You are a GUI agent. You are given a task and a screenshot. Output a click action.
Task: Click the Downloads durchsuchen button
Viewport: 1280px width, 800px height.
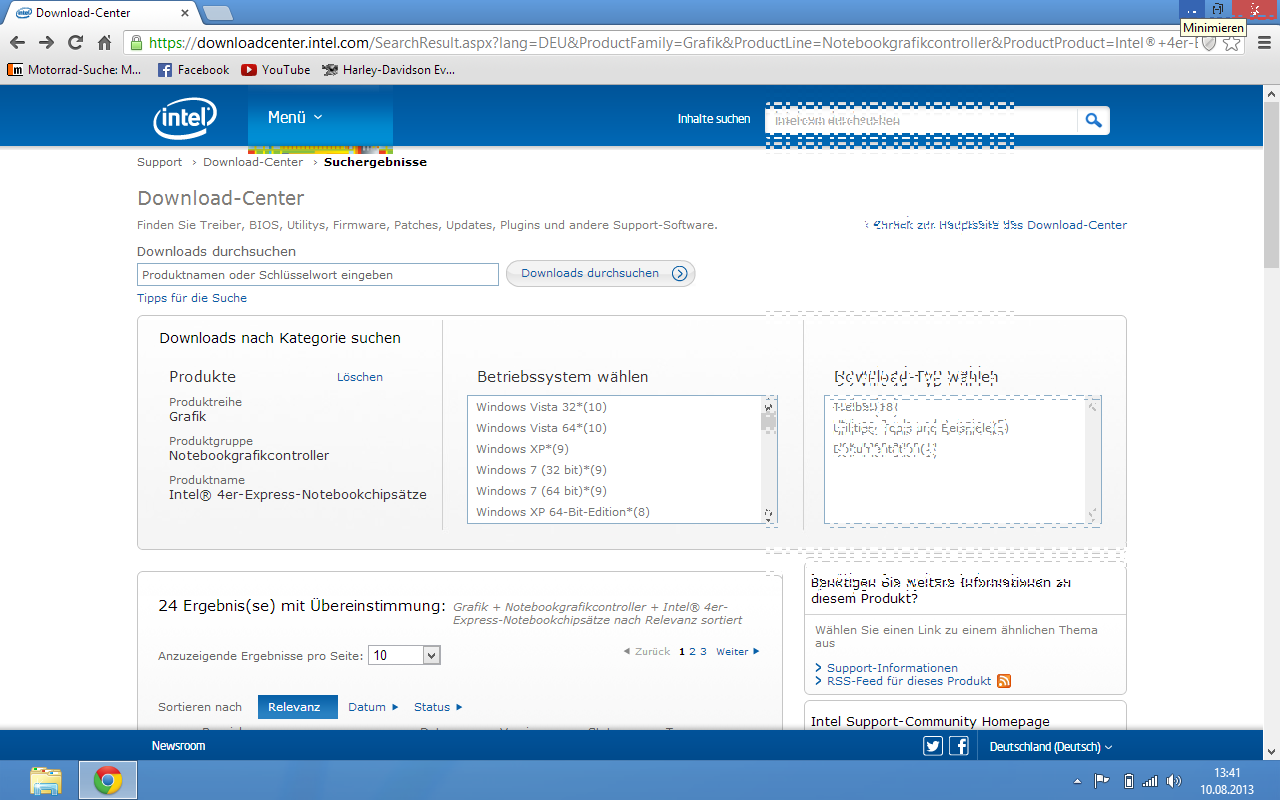point(600,273)
